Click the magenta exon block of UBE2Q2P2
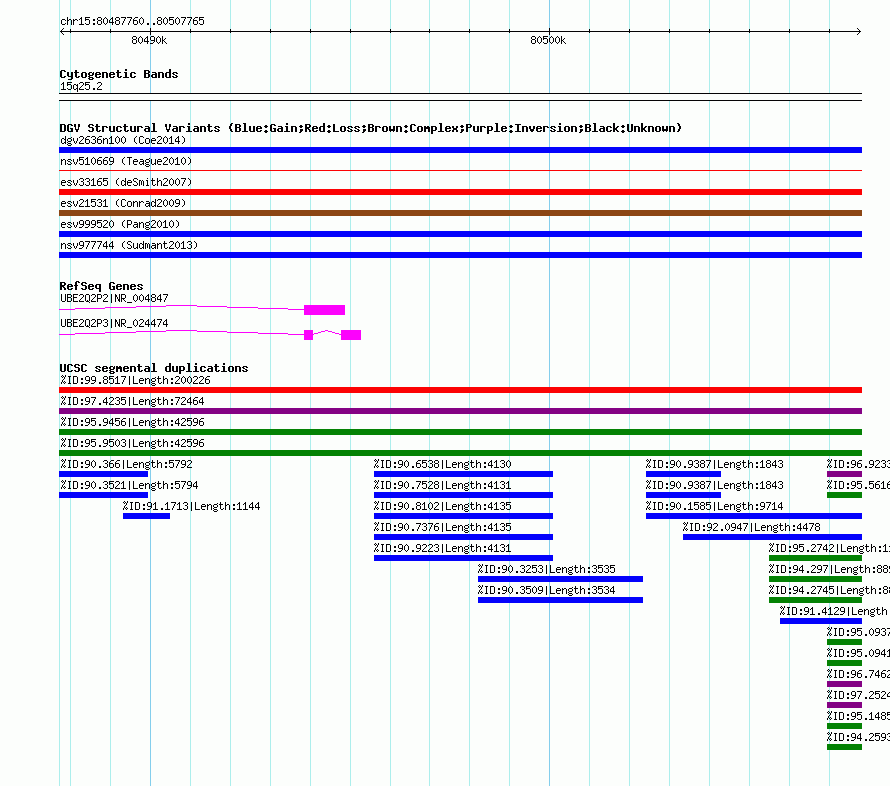Screen dimensions: 890x786 324,310
